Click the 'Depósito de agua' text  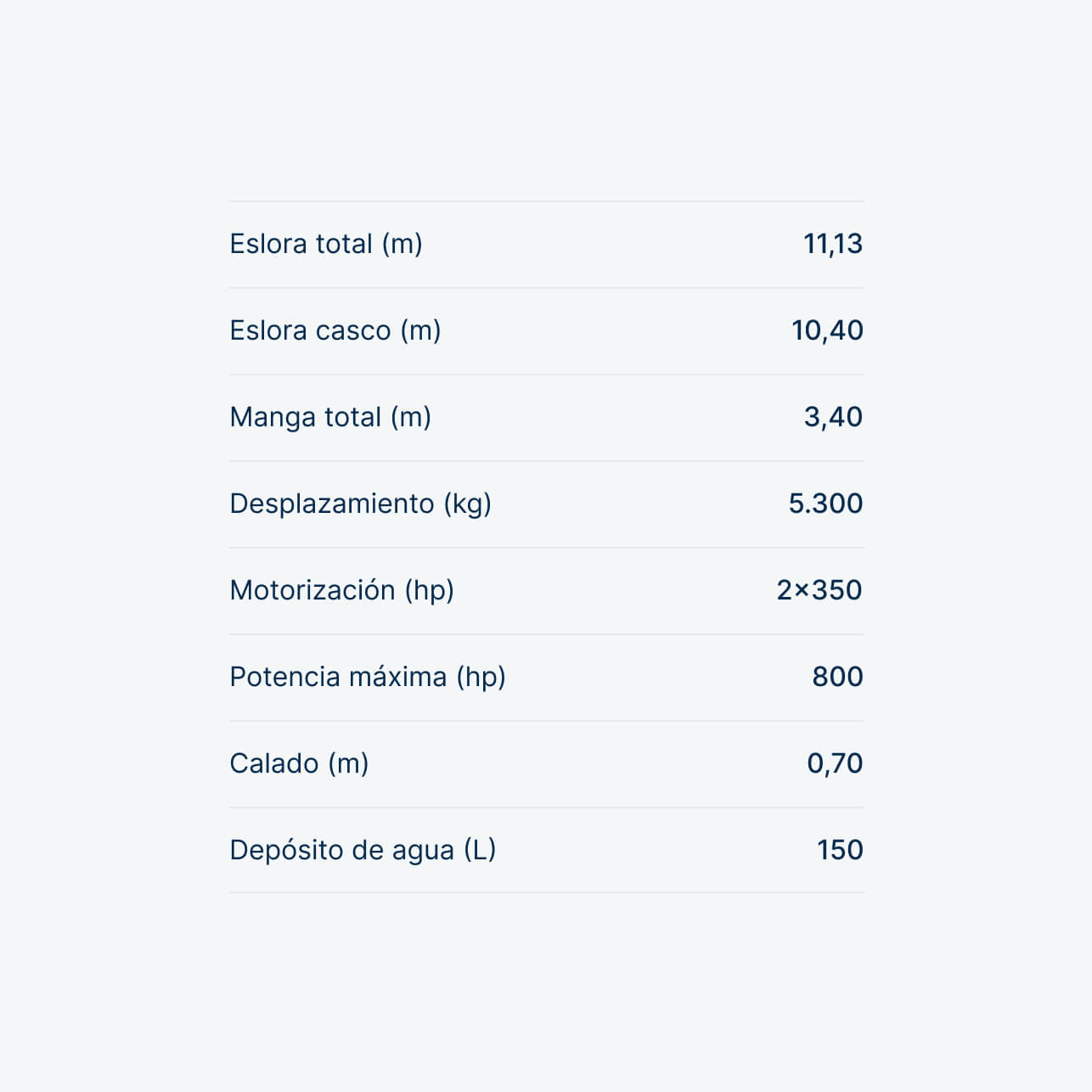[x=342, y=851]
